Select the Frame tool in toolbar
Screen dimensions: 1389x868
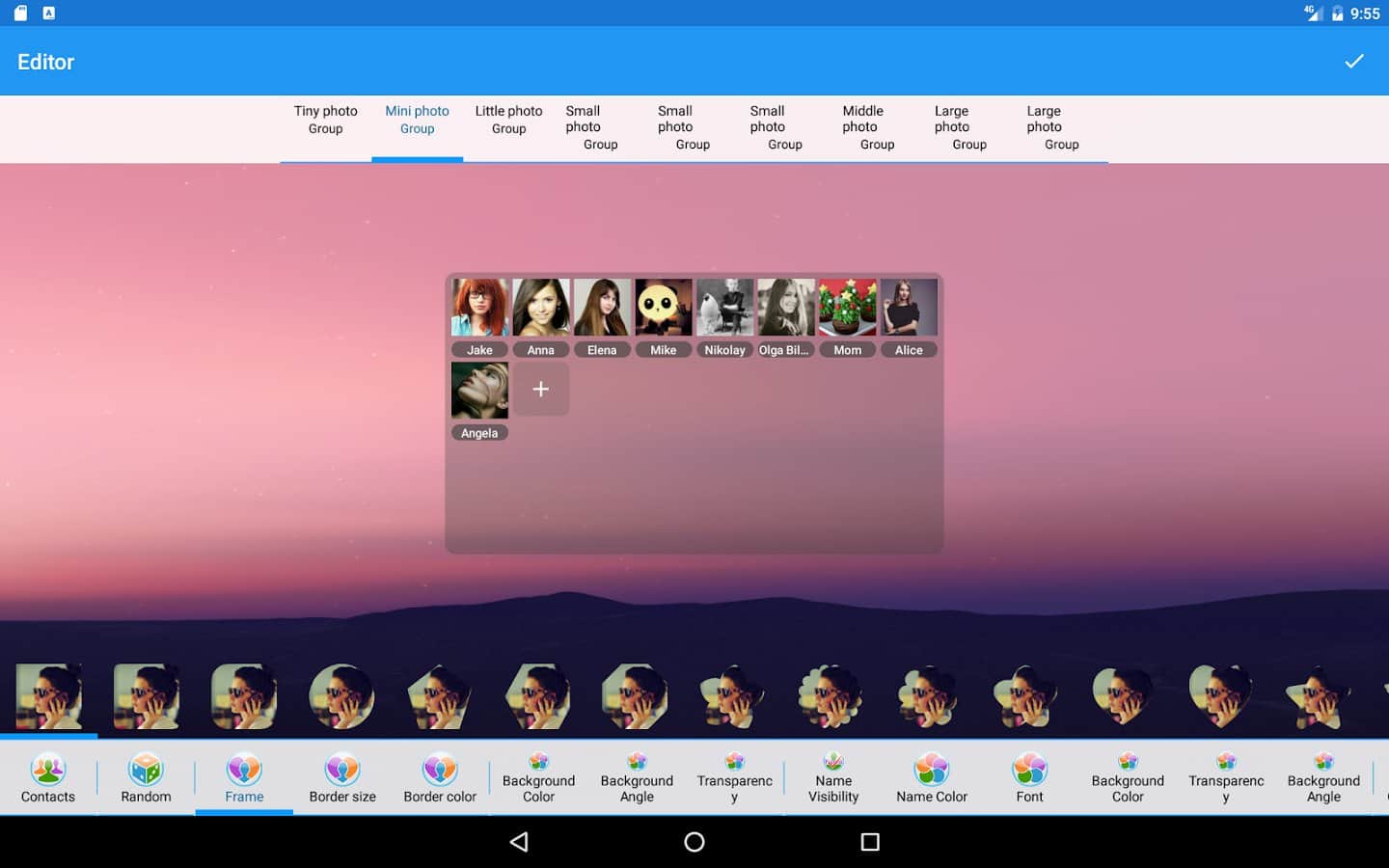(x=244, y=777)
